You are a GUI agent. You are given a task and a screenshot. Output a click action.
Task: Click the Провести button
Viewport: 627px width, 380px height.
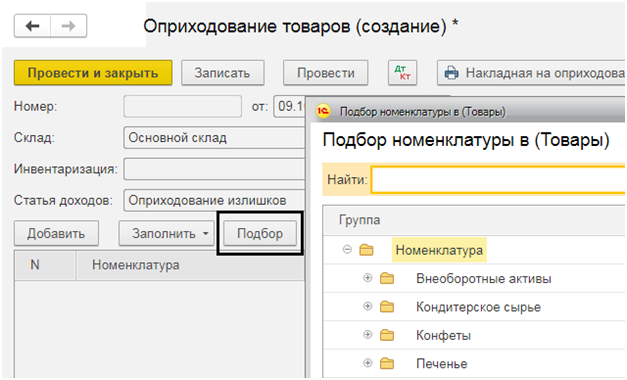point(325,73)
